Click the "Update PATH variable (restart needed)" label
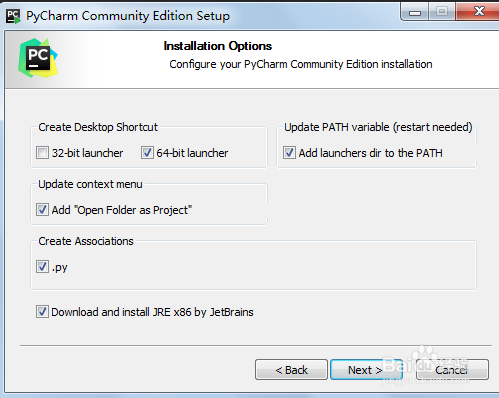Image resolution: width=499 pixels, height=398 pixels. click(x=378, y=127)
